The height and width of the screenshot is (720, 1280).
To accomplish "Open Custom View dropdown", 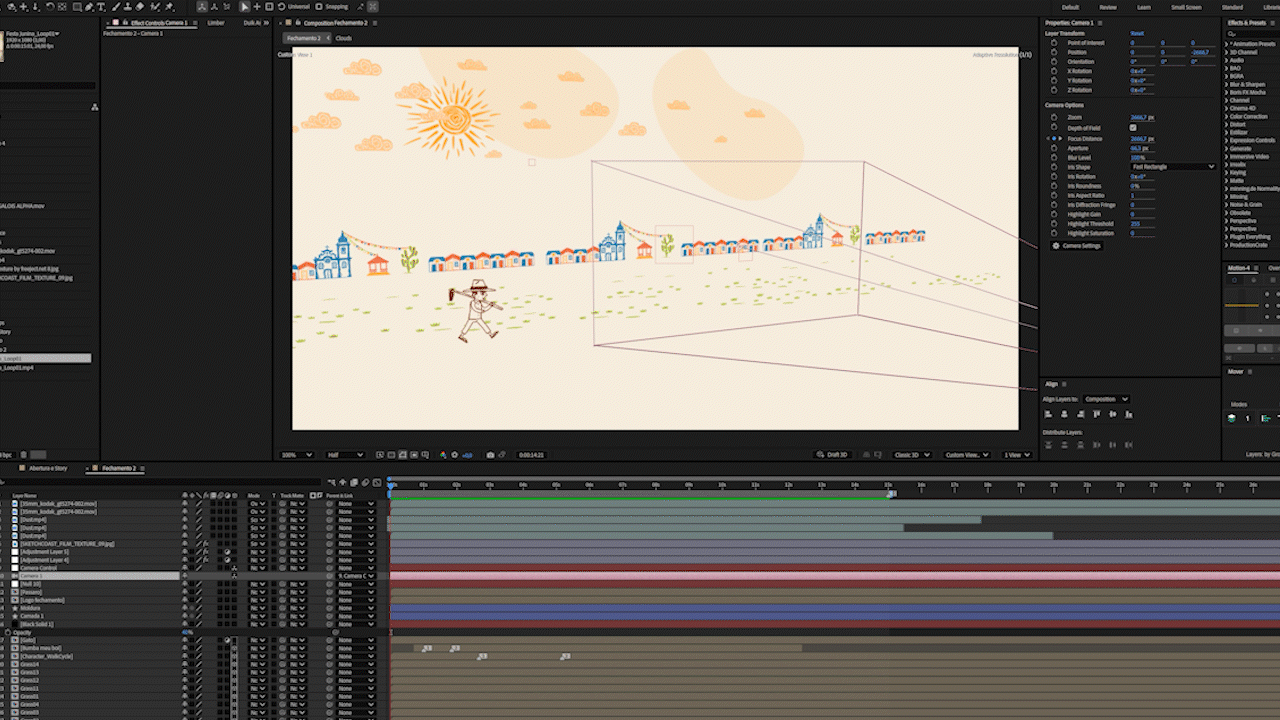I will click(x=966, y=454).
